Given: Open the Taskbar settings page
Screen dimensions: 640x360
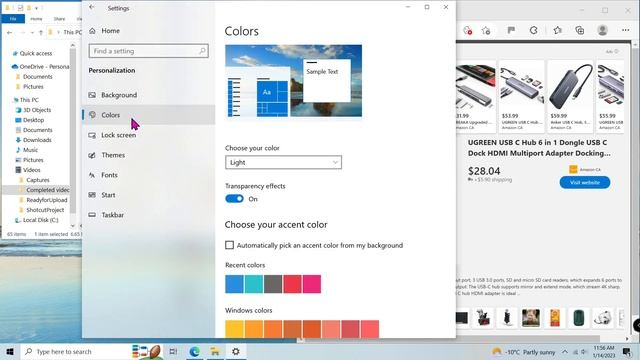Looking at the screenshot, I should (x=149, y=215).
